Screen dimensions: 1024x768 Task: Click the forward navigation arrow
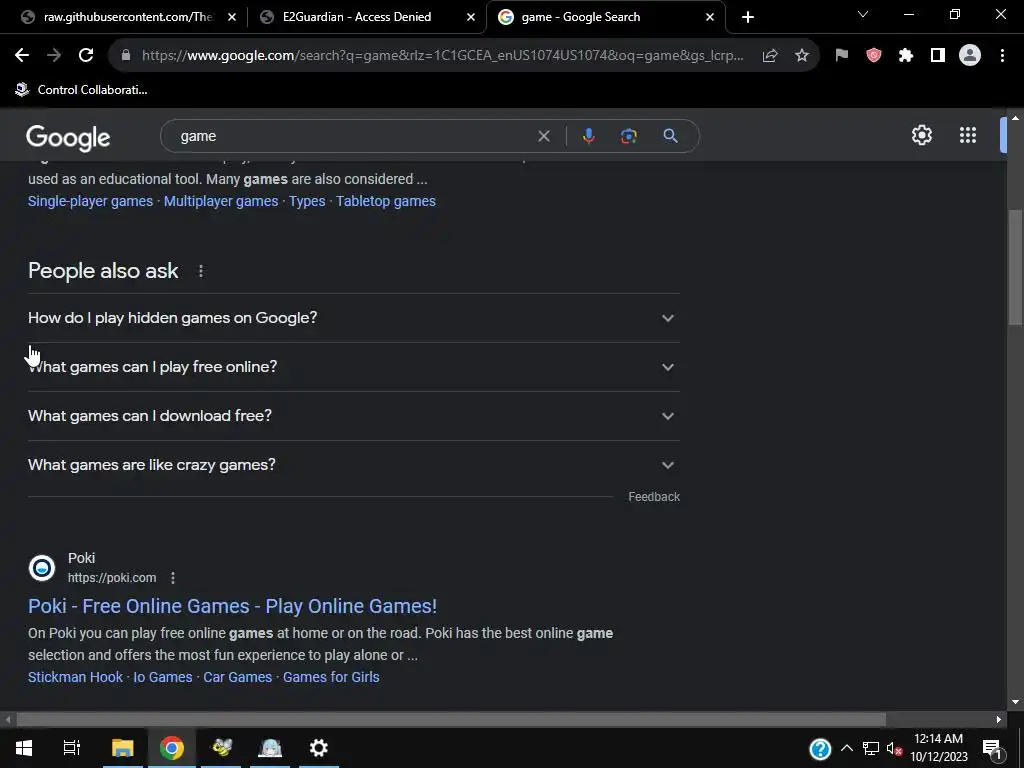(54, 56)
